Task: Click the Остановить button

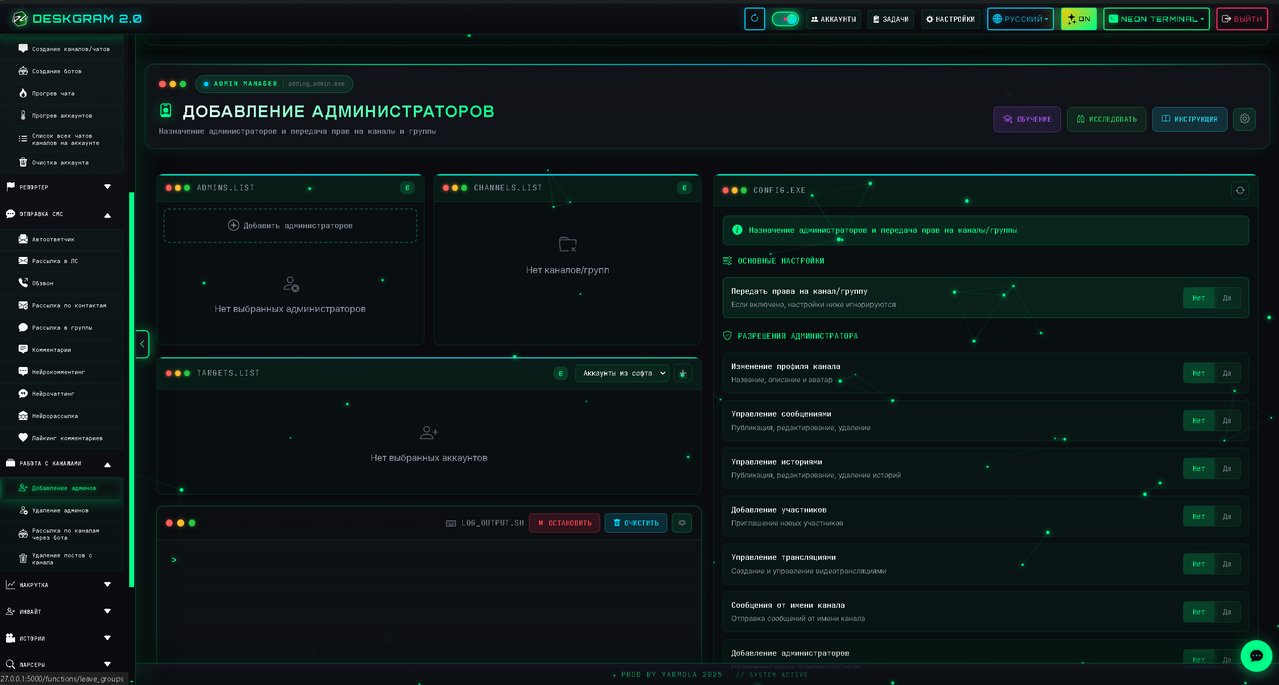Action: coord(564,523)
